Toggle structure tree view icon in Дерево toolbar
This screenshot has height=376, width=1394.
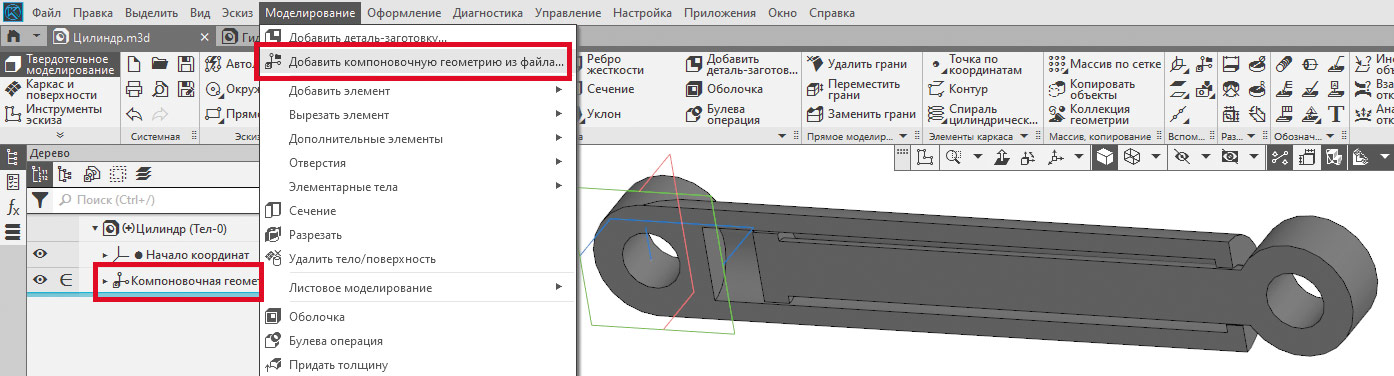click(65, 173)
